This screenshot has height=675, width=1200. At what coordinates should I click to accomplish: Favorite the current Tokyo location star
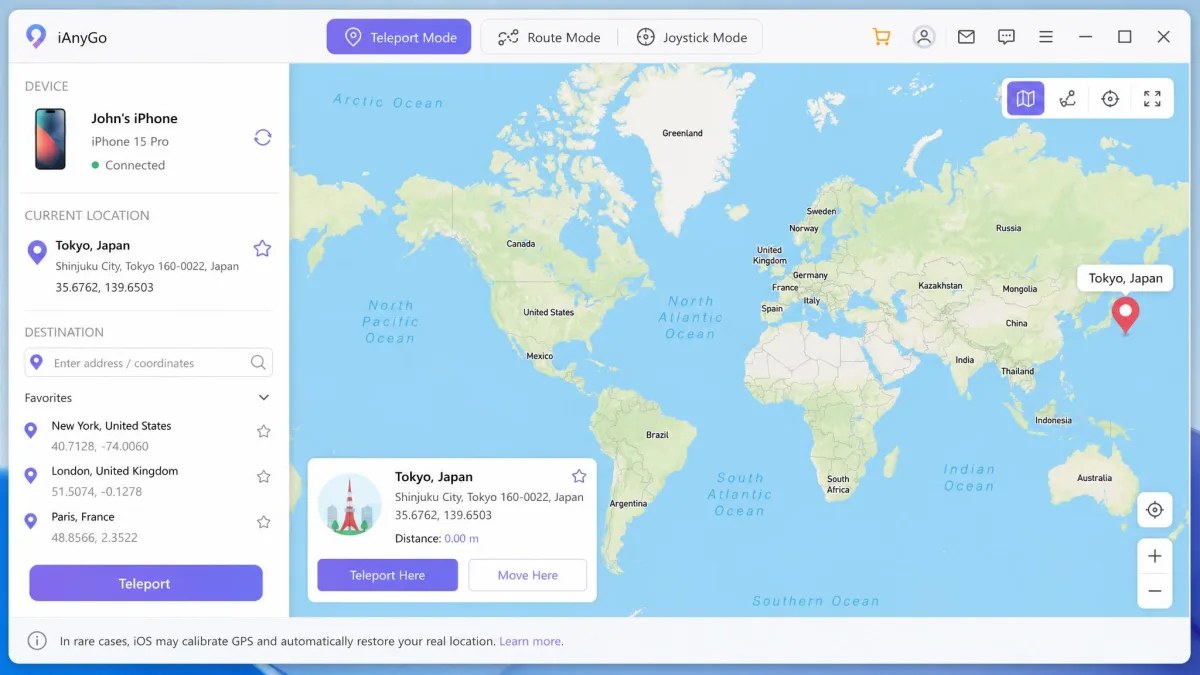[x=262, y=248]
